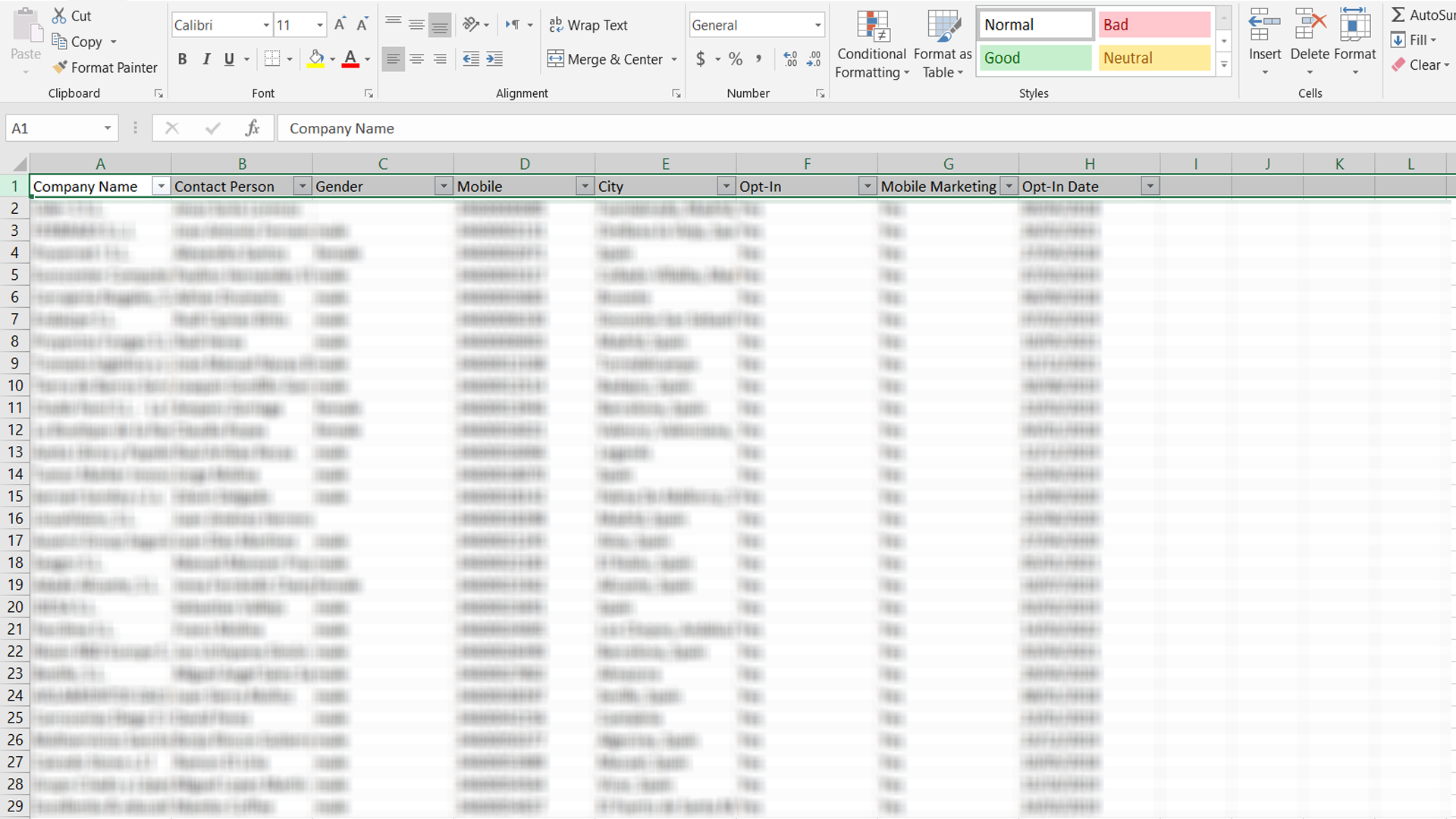The height and width of the screenshot is (819, 1456).
Task: Click the Fill dropdown icon
Action: pos(1432,41)
